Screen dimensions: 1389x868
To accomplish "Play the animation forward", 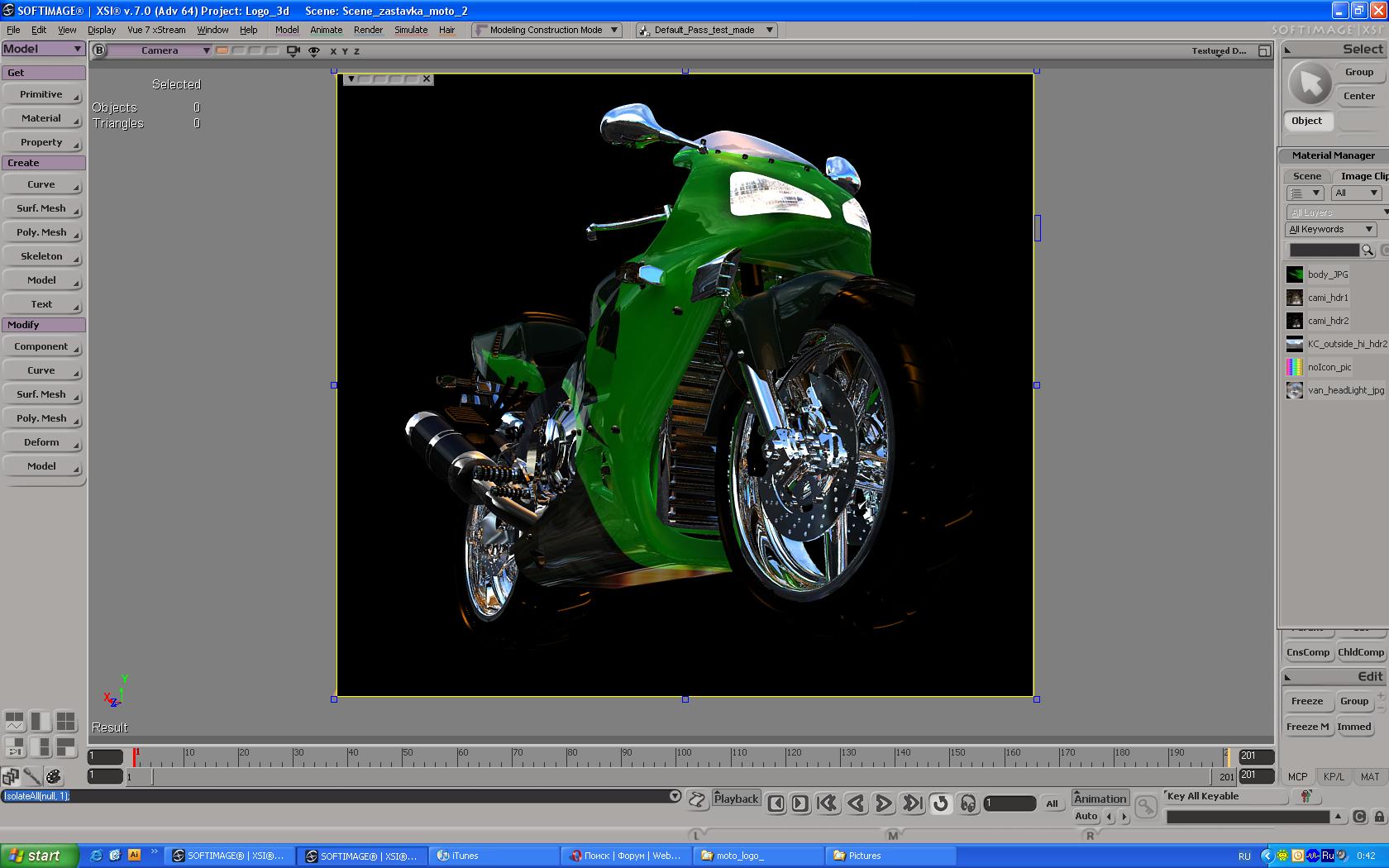I will pos(883,803).
